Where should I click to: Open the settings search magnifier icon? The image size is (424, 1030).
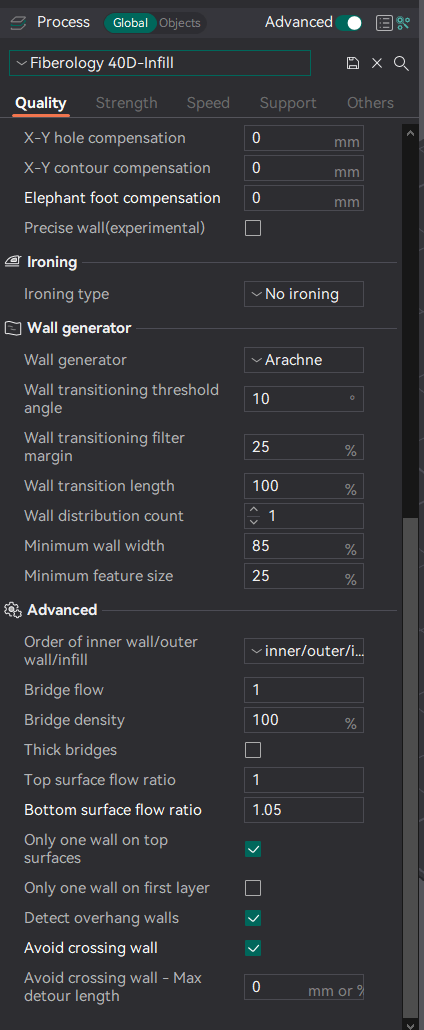point(401,63)
